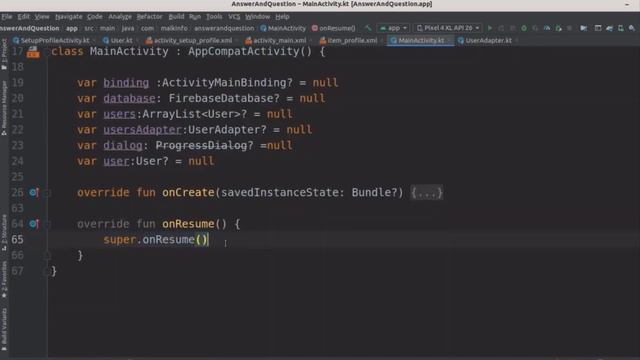Open the Window menu
This screenshot has height=360, width=640.
point(257,17)
